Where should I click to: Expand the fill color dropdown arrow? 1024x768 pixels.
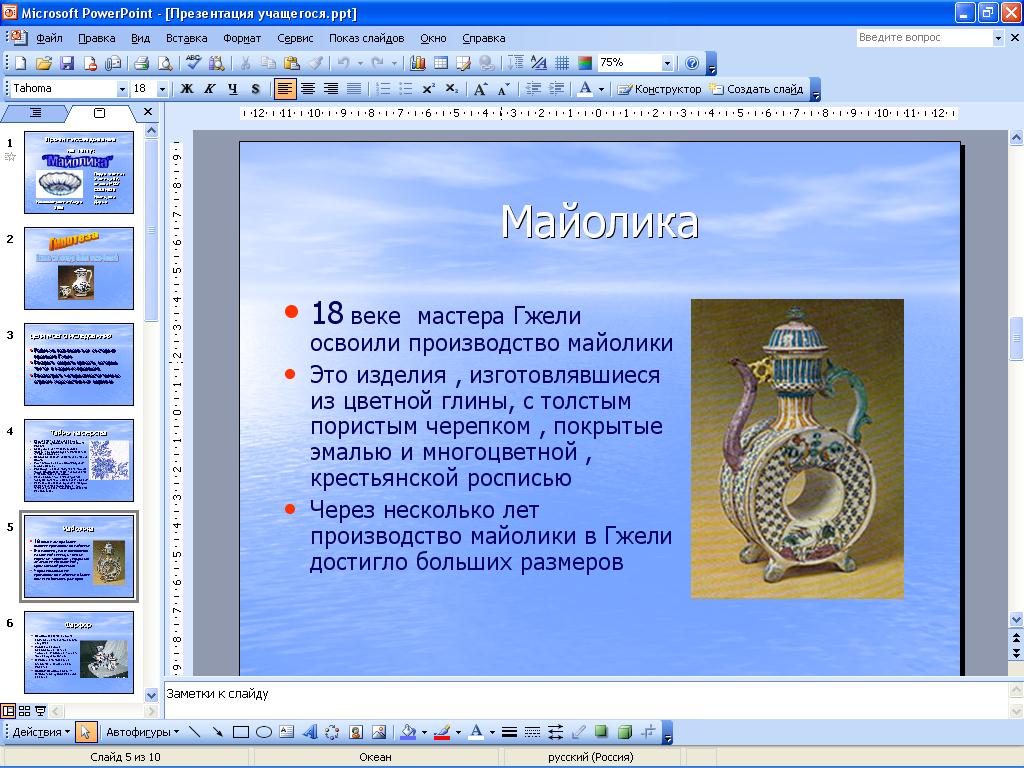(x=424, y=732)
